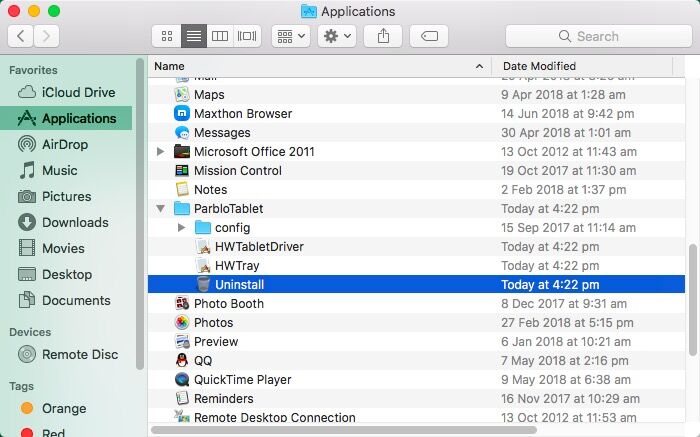The image size is (700, 437).
Task: Select the Uninstall trash icon
Action: pos(203,284)
